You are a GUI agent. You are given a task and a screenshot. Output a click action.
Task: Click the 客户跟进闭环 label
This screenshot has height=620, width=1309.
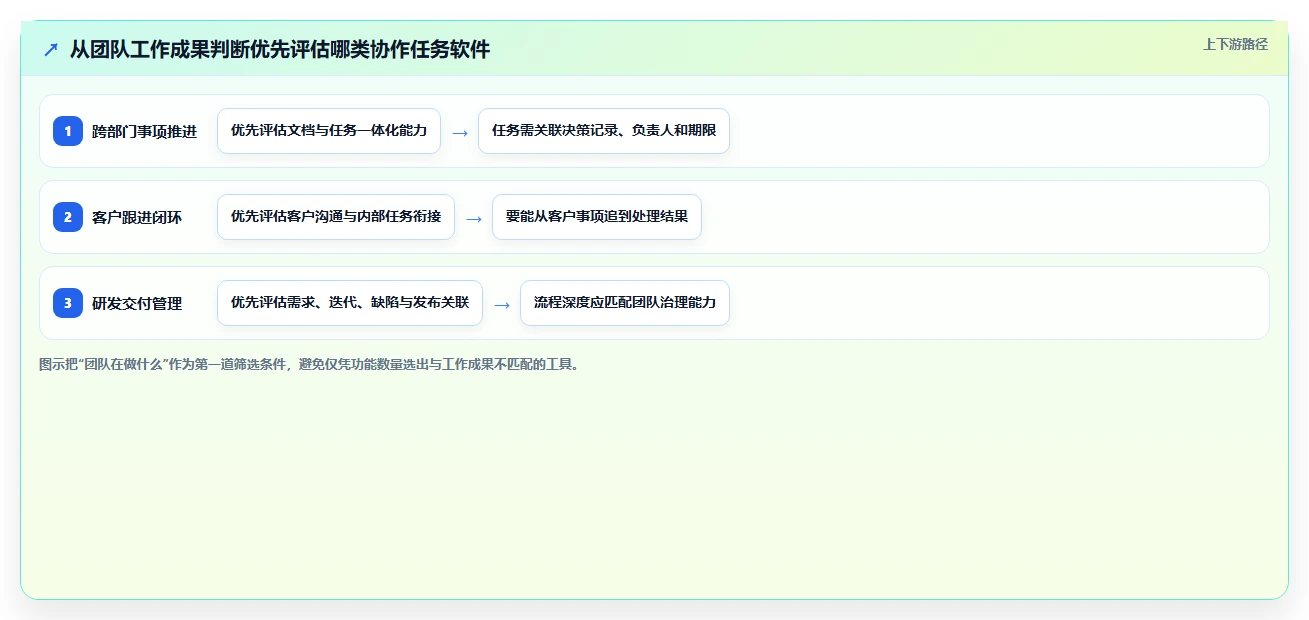coord(137,217)
